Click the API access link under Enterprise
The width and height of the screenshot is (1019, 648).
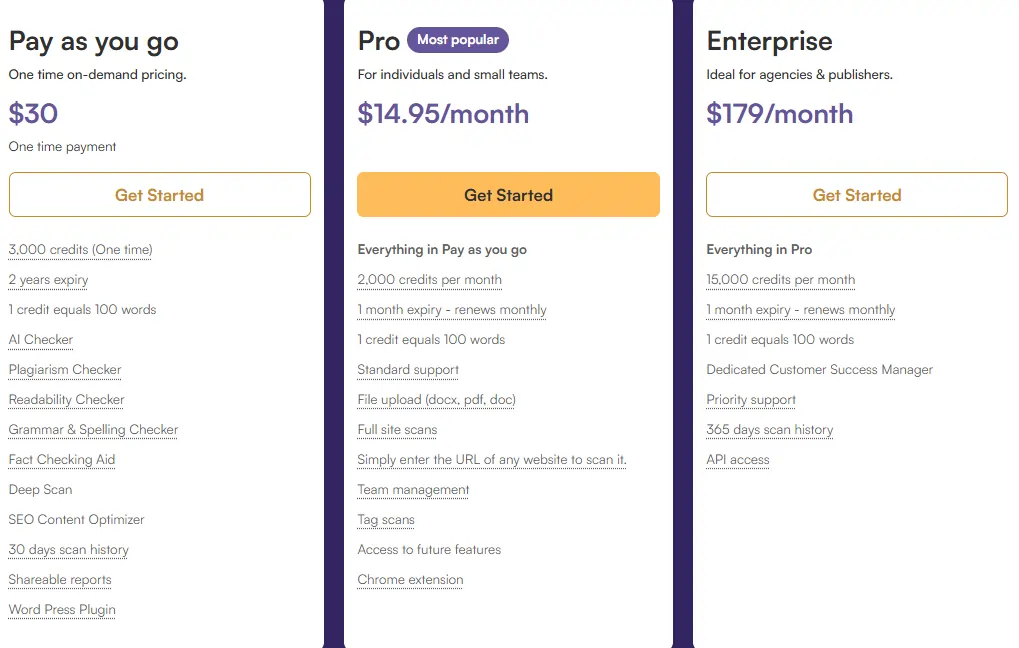click(x=737, y=460)
